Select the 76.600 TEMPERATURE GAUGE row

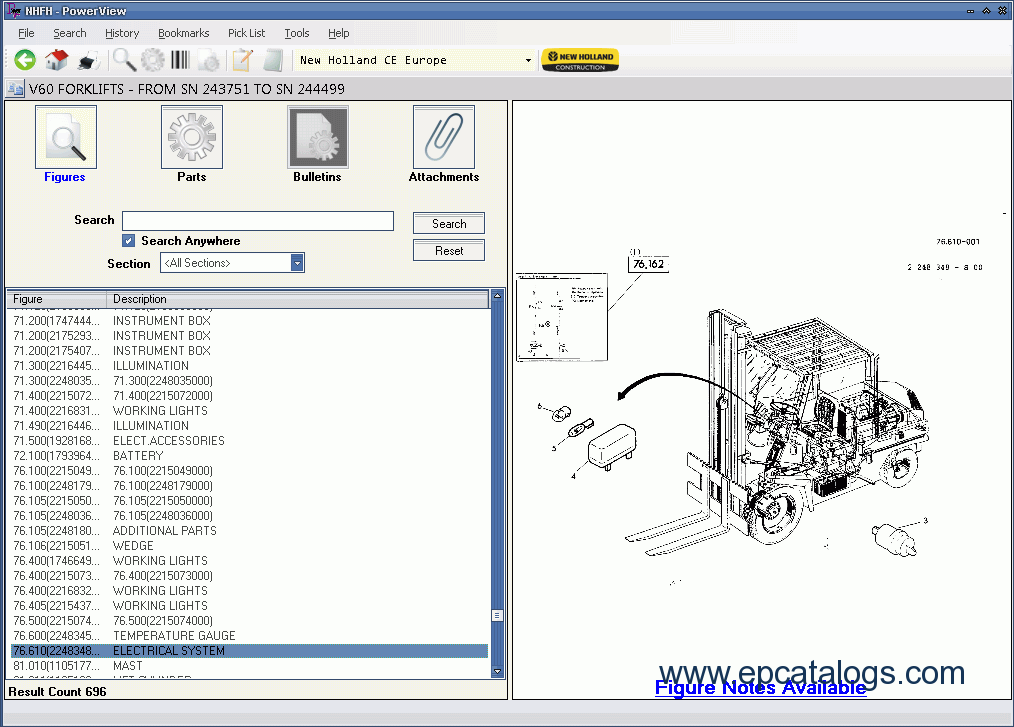[250, 636]
